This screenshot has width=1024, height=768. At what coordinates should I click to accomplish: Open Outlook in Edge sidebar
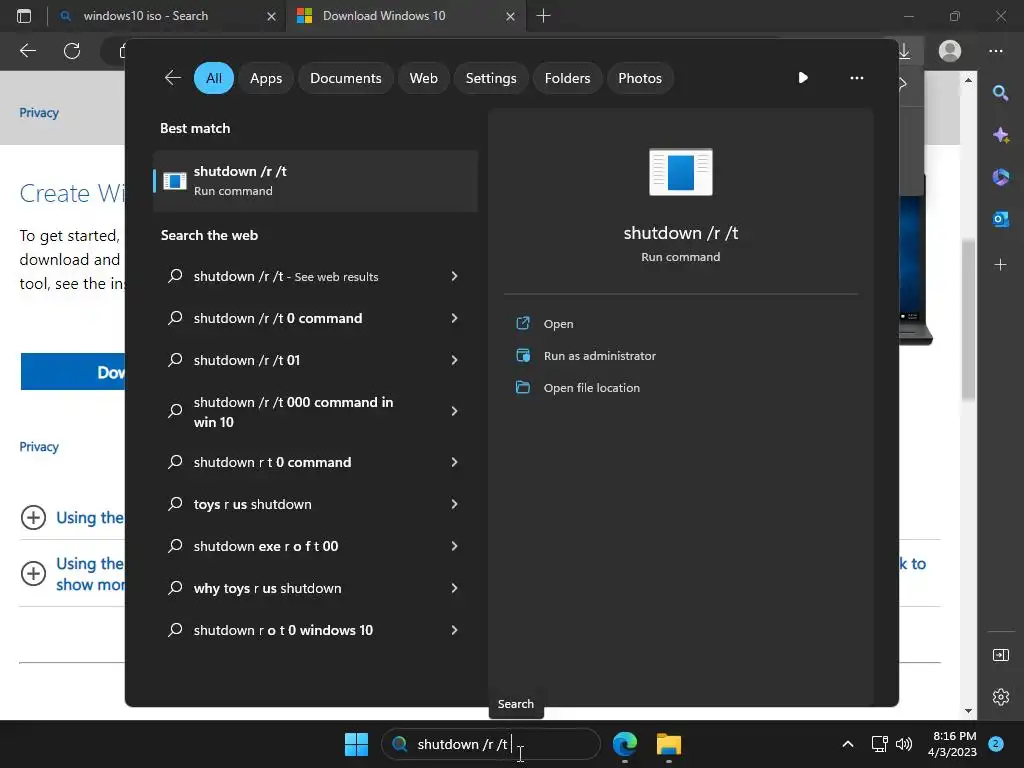(x=1000, y=219)
